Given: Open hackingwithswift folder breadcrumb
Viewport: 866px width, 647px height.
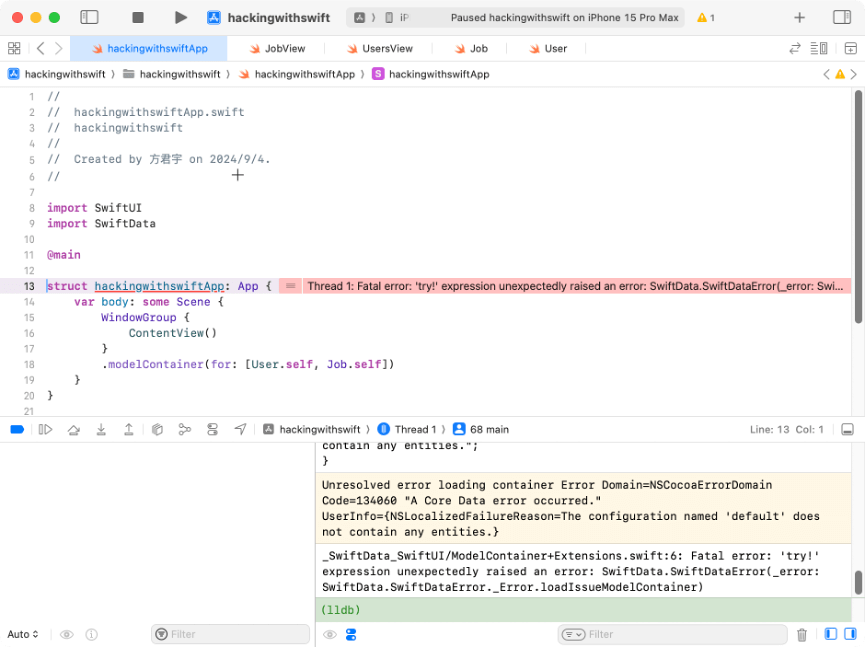Looking at the screenshot, I should [x=172, y=74].
